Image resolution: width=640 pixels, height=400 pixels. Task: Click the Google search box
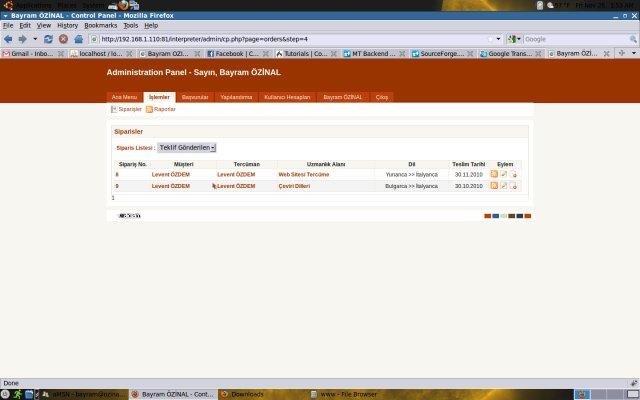(576, 39)
